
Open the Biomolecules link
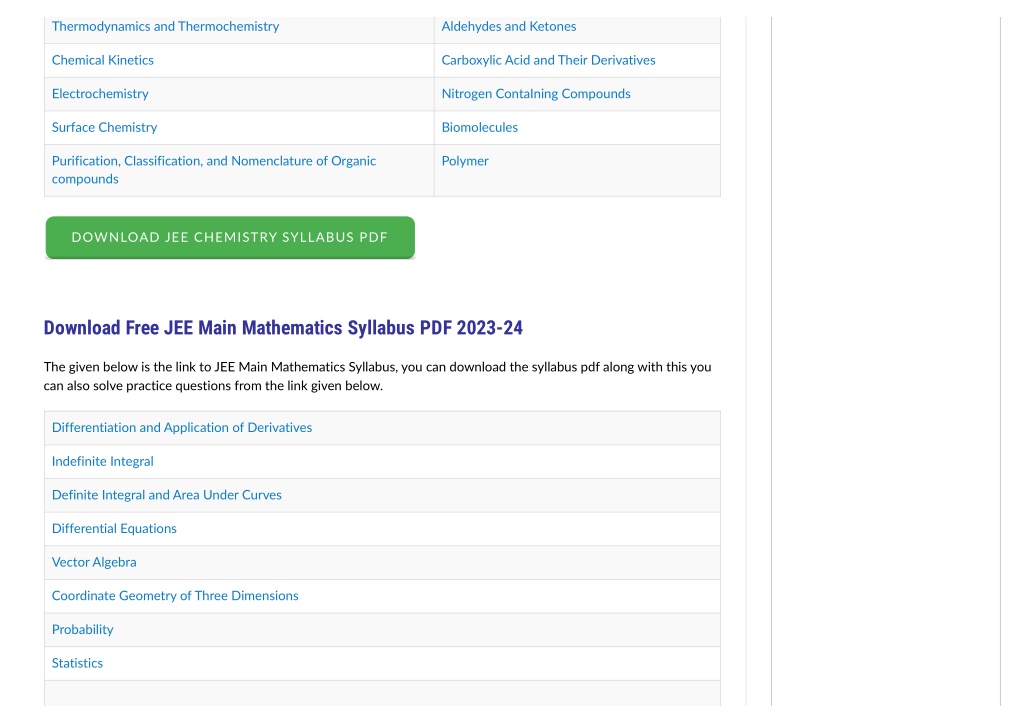click(x=479, y=127)
